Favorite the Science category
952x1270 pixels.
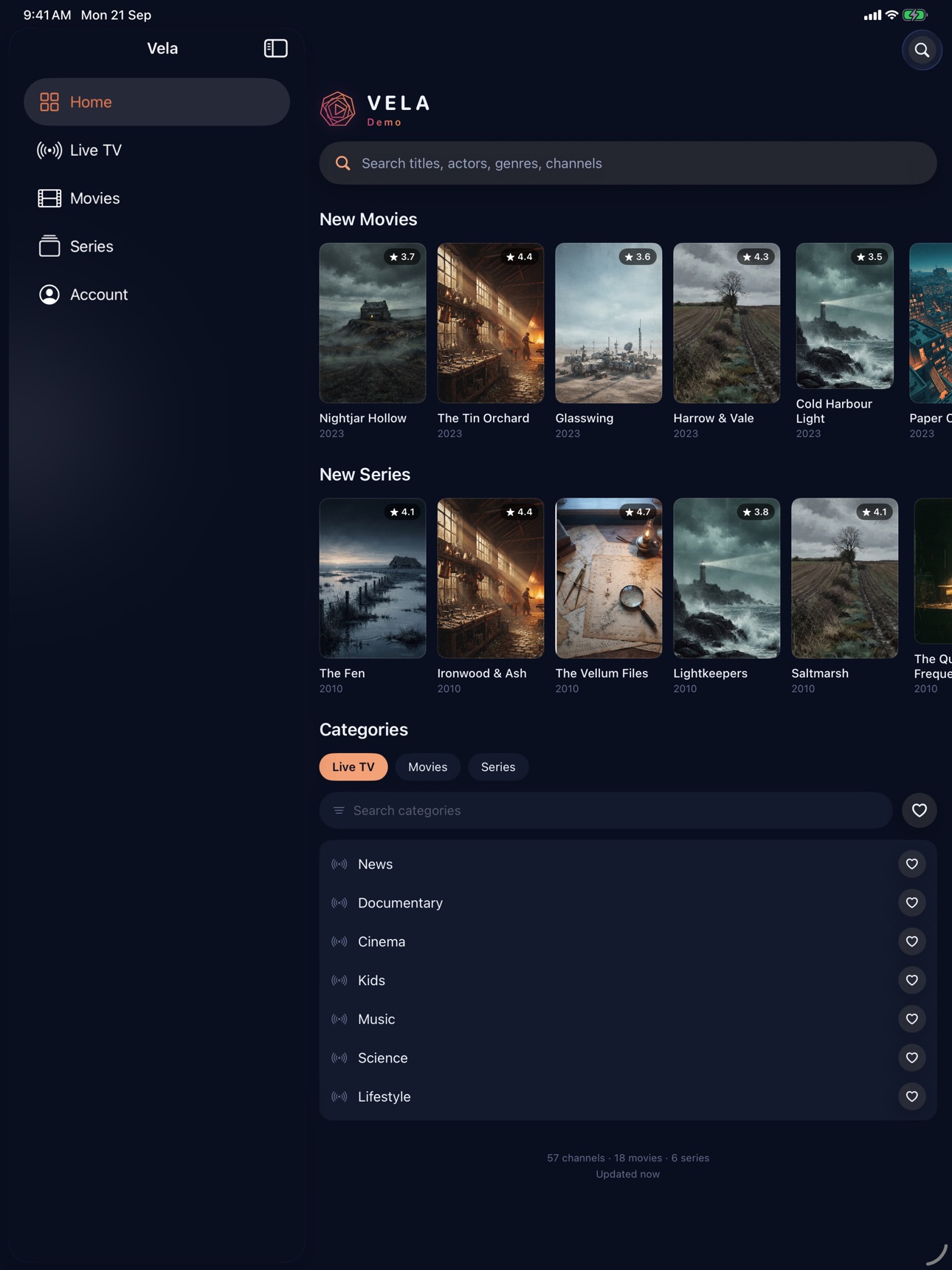912,1058
